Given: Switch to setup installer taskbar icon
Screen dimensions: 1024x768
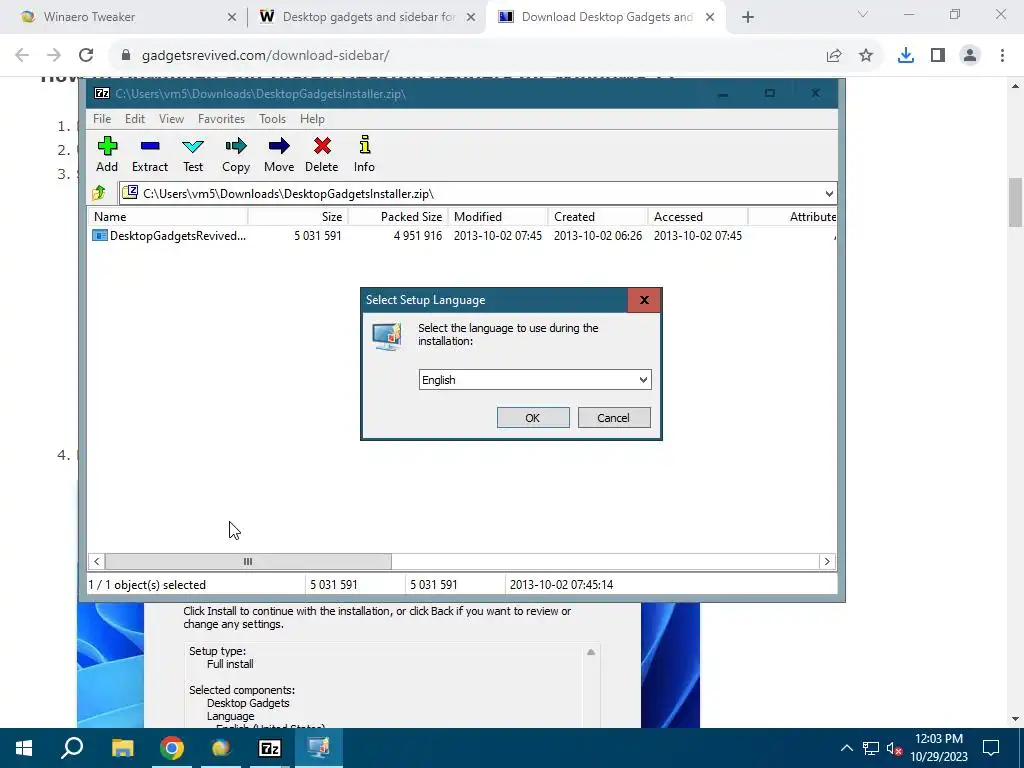Looking at the screenshot, I should click(319, 748).
